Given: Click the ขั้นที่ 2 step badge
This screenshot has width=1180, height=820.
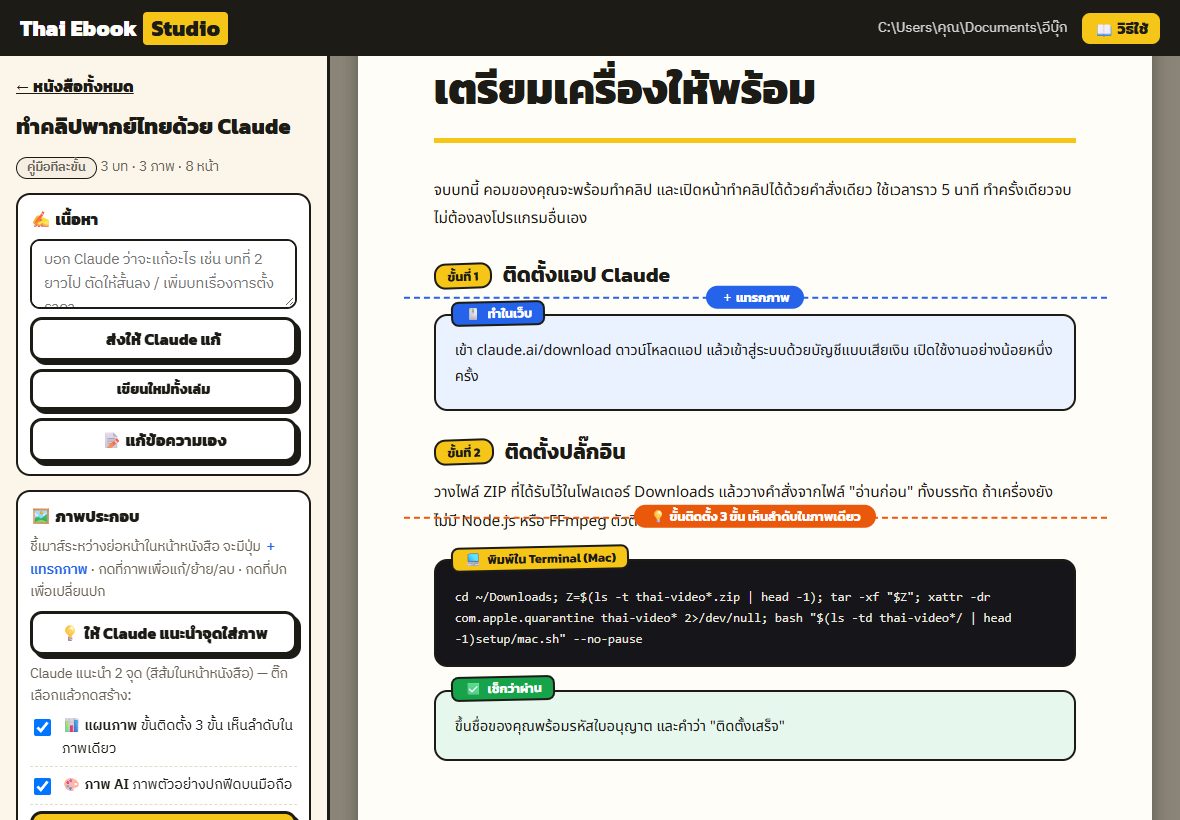Looking at the screenshot, I should pos(464,452).
